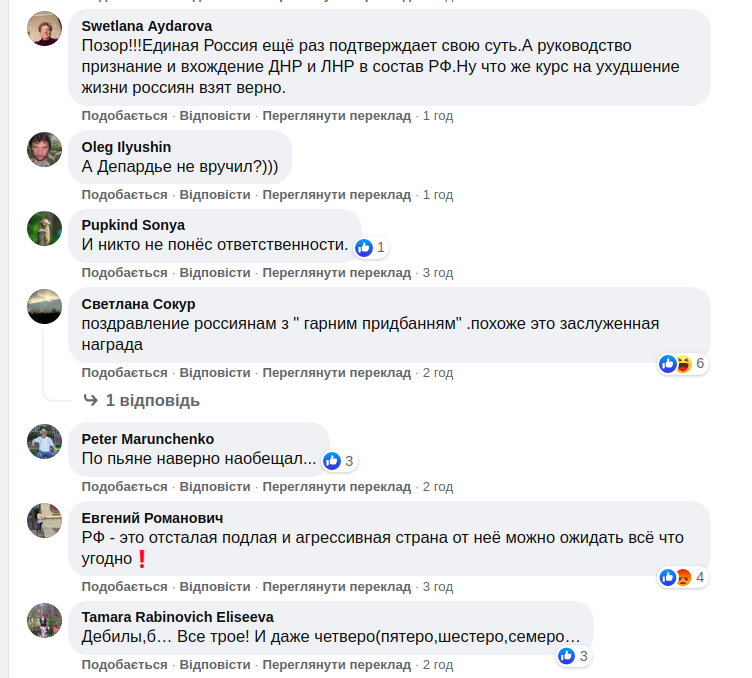Like Tamara Rabinovich Eliseeva's comment

point(124,664)
